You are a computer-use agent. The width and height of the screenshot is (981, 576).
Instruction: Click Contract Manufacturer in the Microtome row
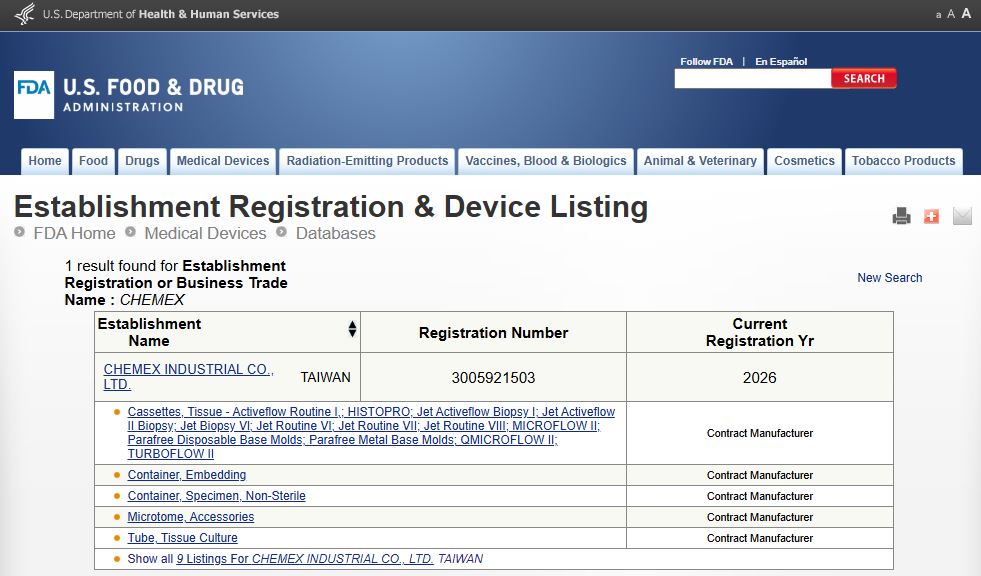(x=760, y=517)
